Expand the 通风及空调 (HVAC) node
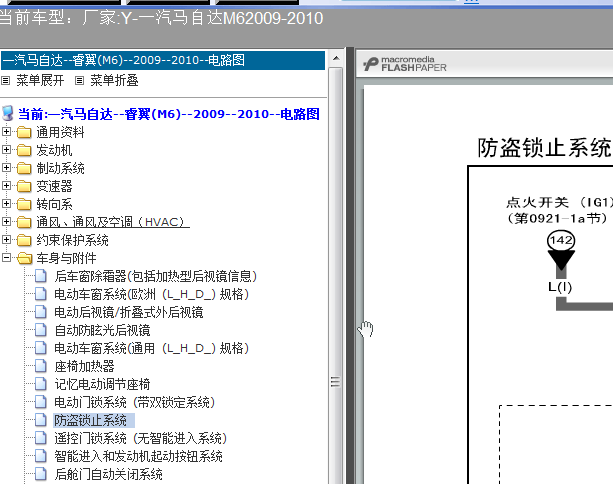613x484 pixels. [6, 222]
